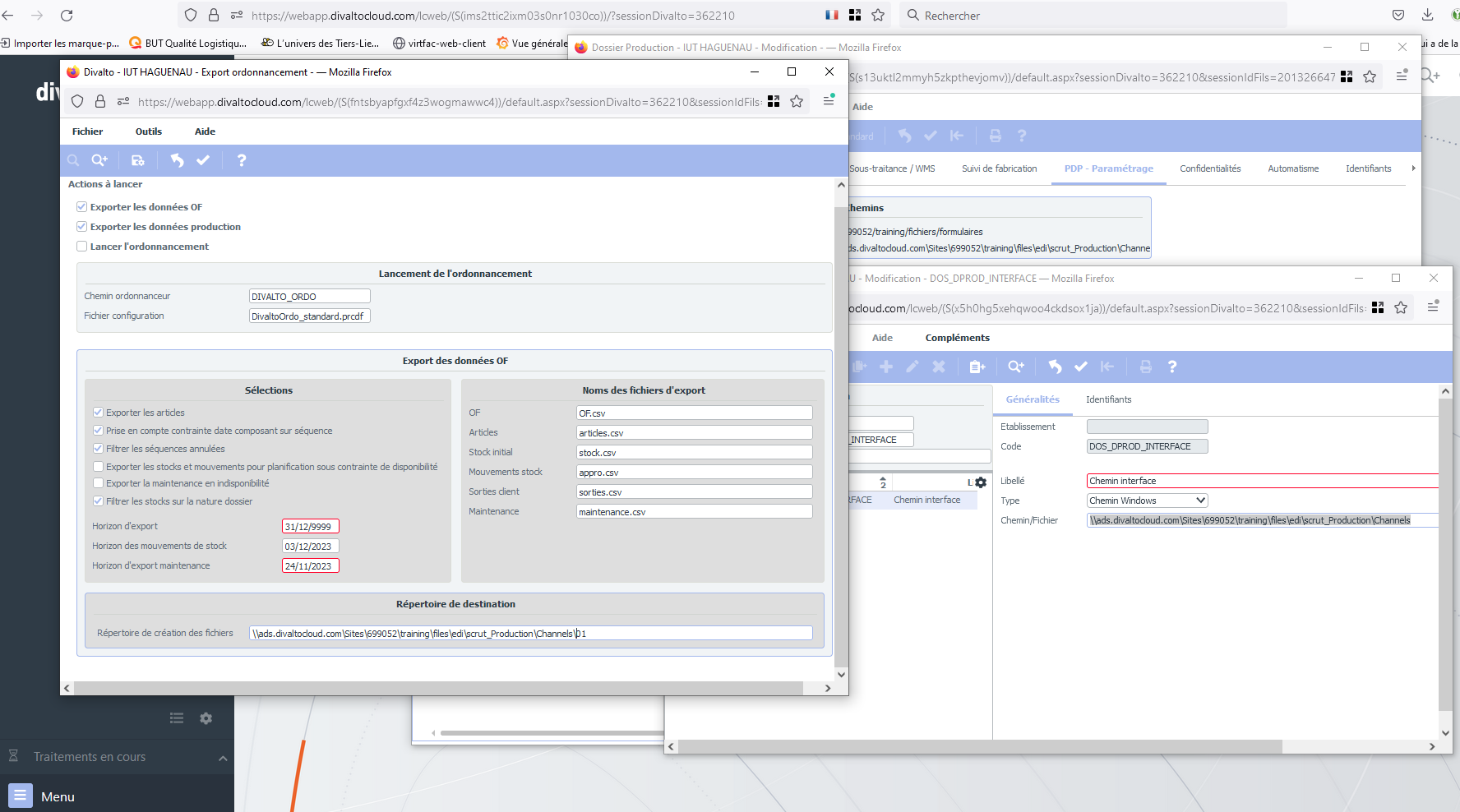1460x812 pixels.
Task: Click the horizontal scrollbar at the bottom of the DOS_DPROD_INTERFACE window
Action: tap(978, 746)
